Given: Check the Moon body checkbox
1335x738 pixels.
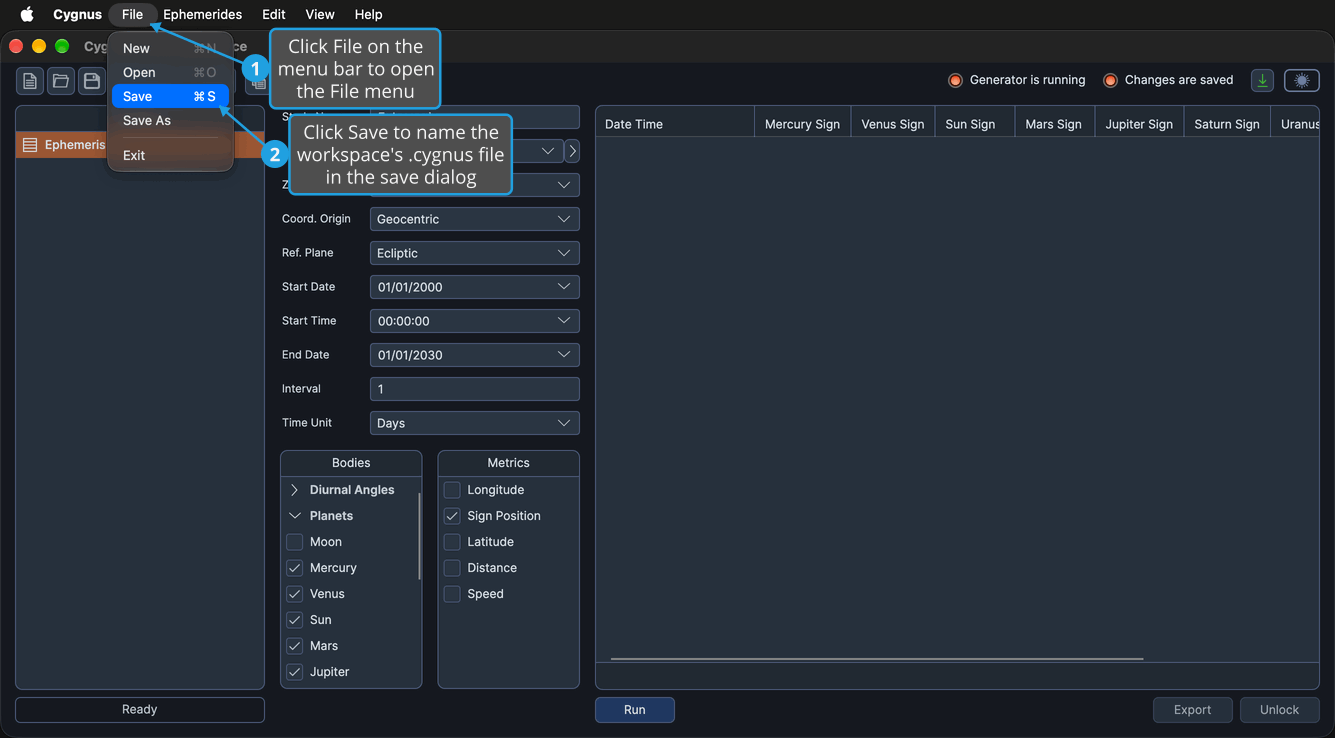Looking at the screenshot, I should click(295, 542).
